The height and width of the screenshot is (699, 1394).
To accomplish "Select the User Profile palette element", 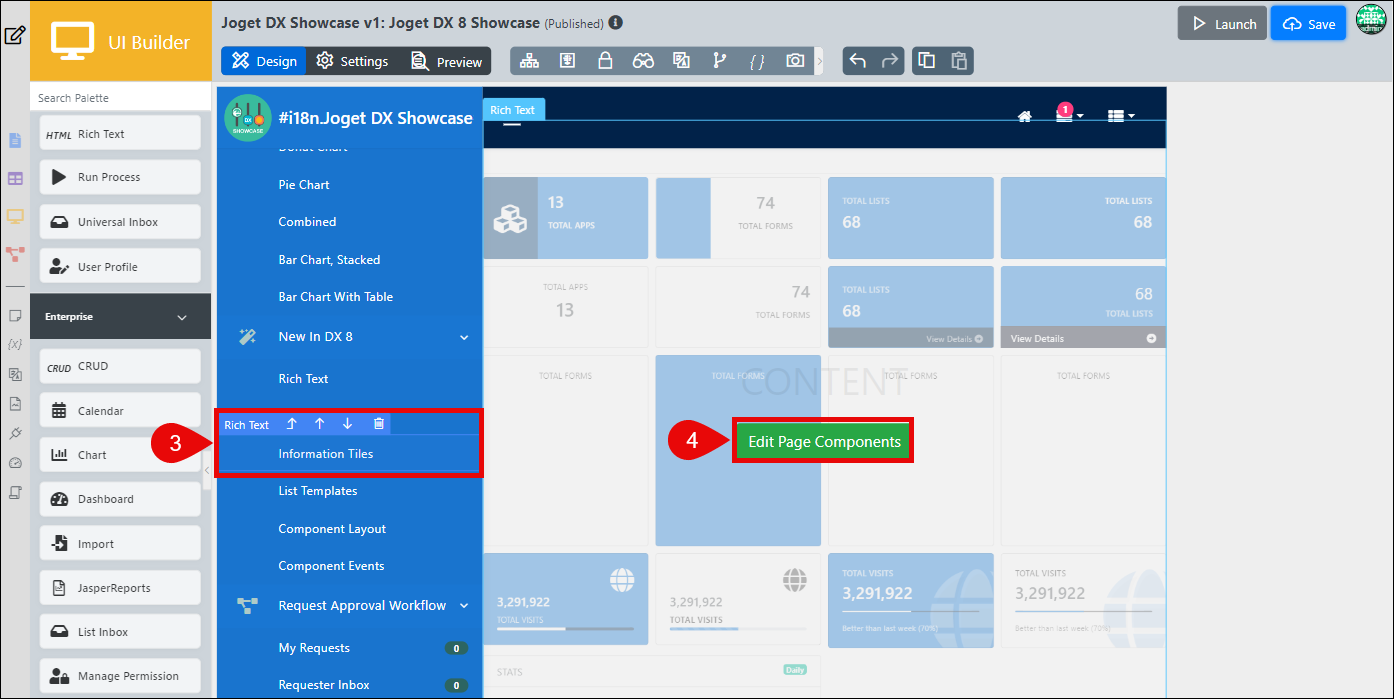I will click(120, 267).
